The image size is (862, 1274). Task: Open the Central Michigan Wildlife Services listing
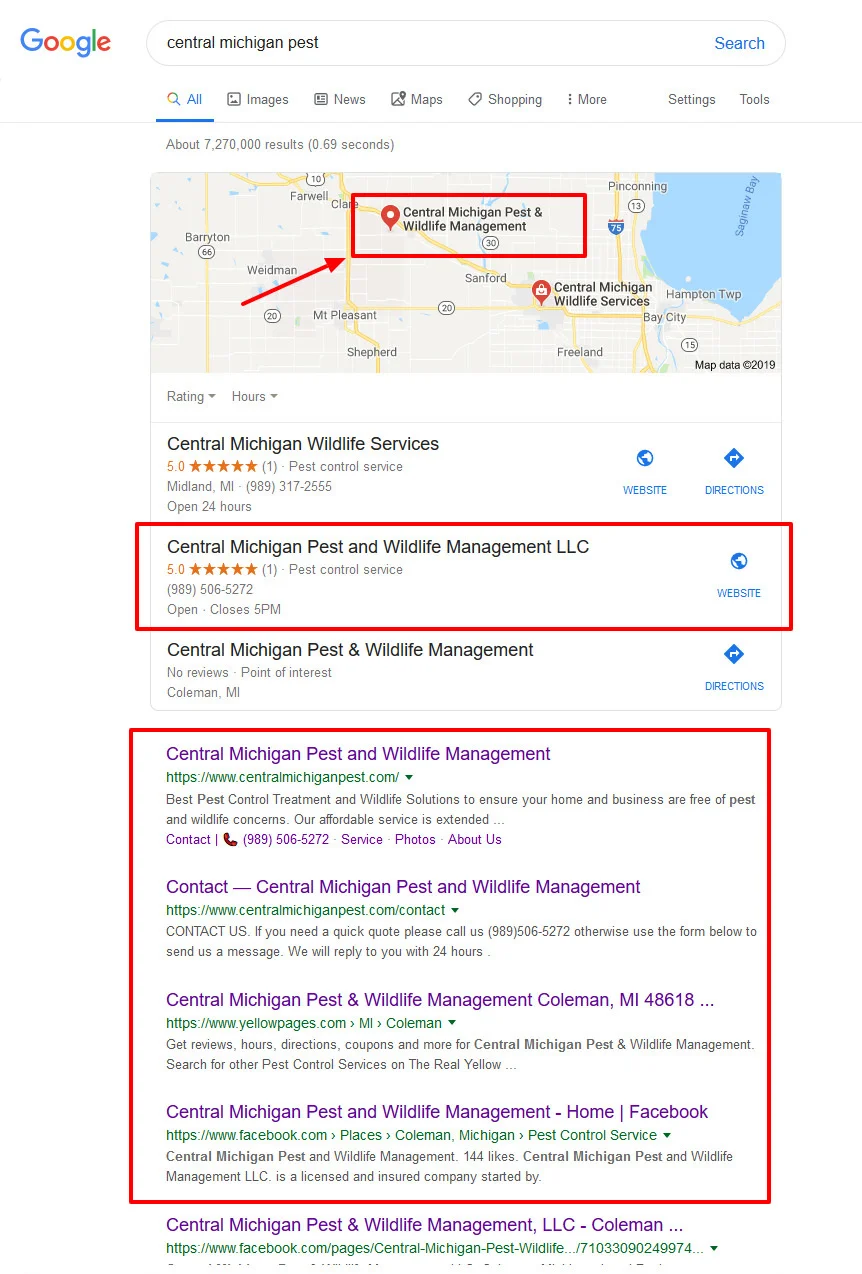[303, 444]
